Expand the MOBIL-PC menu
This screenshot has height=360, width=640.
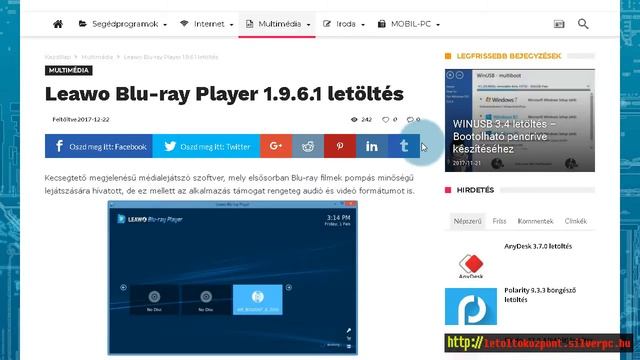pyautogui.click(x=409, y=24)
